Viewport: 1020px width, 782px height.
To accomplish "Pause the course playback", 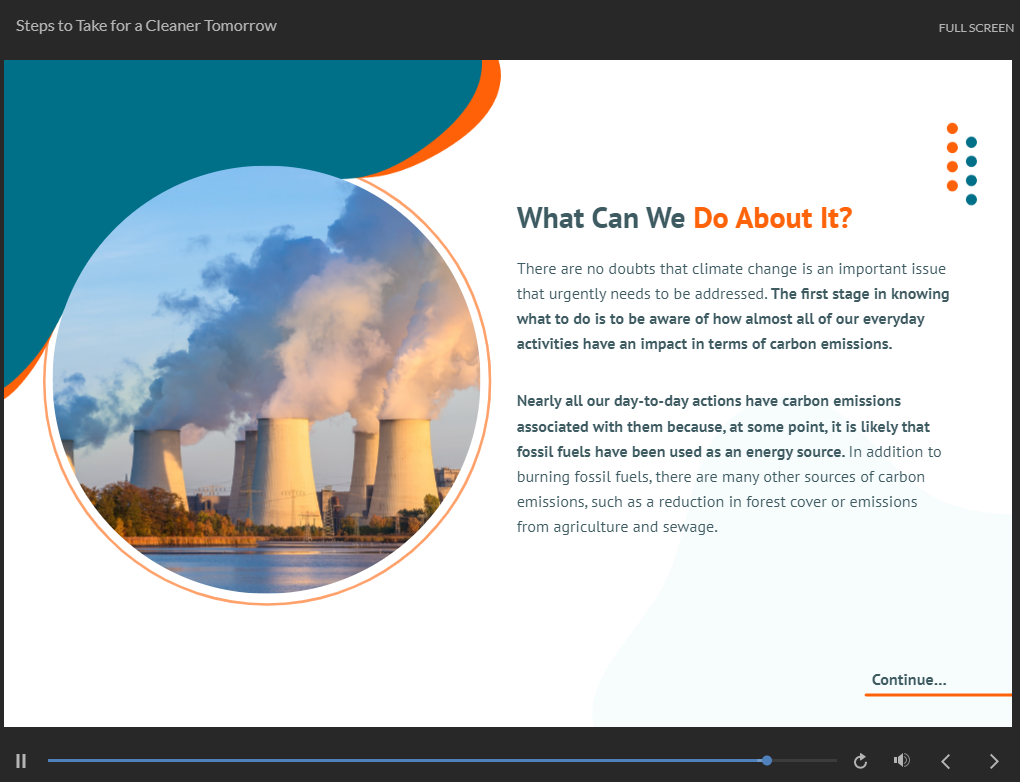I will [21, 761].
